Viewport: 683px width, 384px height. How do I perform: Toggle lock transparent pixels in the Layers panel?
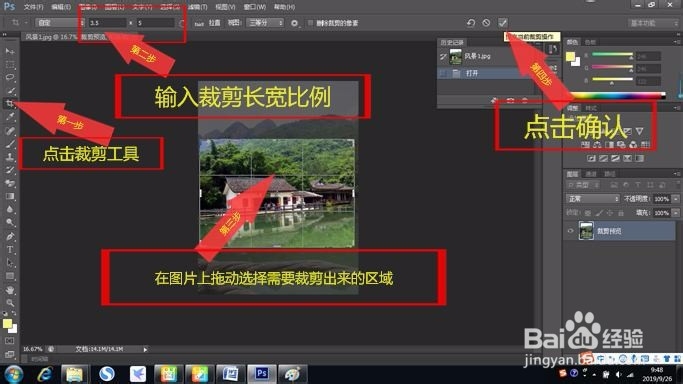coord(588,212)
